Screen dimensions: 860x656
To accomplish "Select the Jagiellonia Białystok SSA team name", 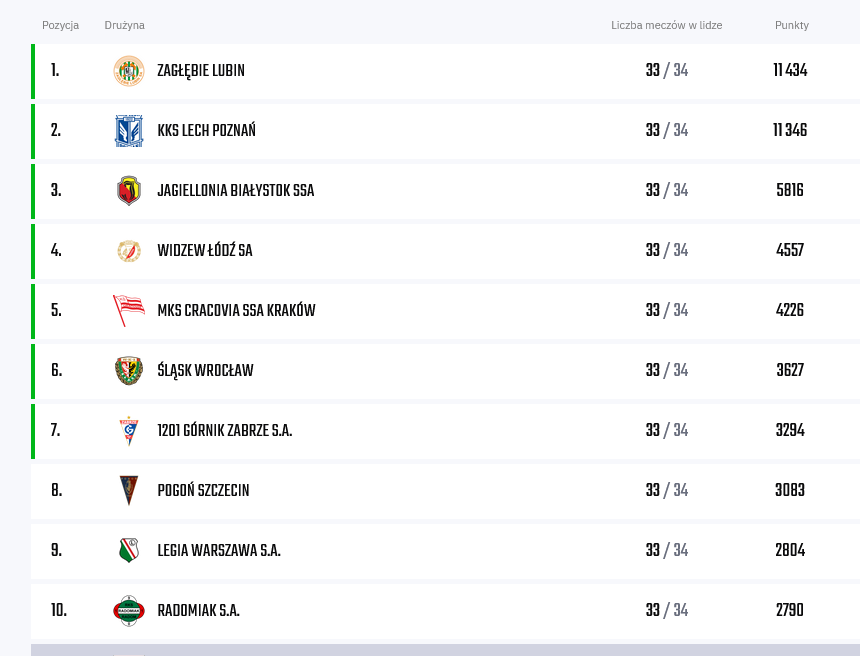I will 236,190.
